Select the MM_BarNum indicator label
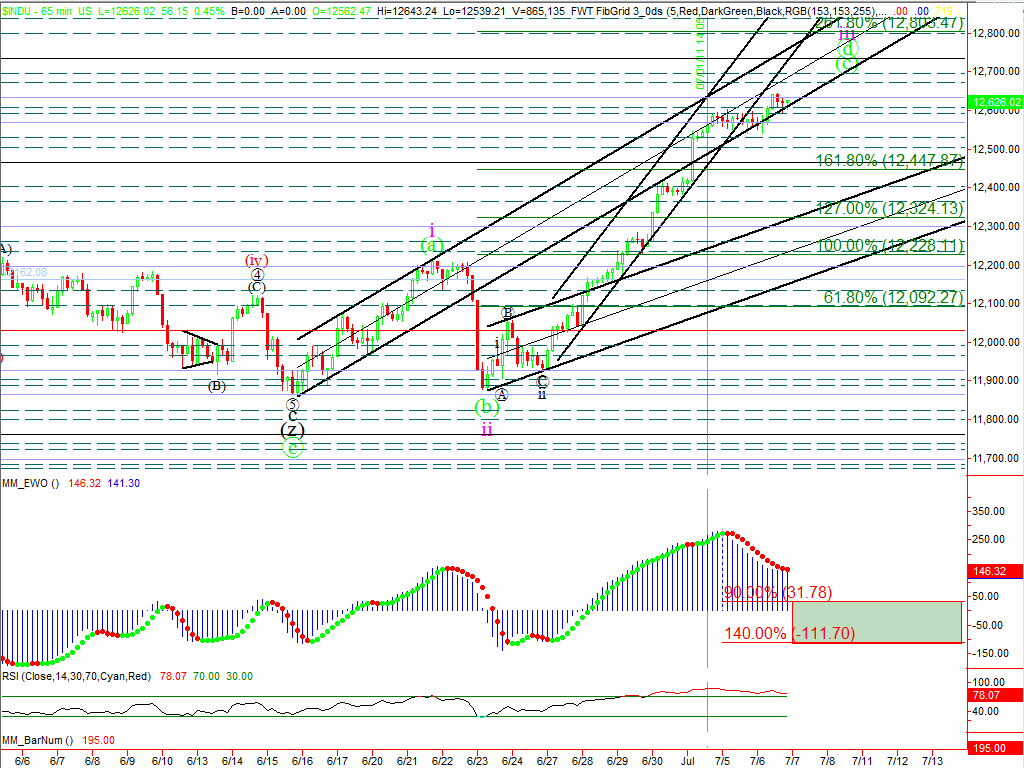 pyautogui.click(x=35, y=741)
